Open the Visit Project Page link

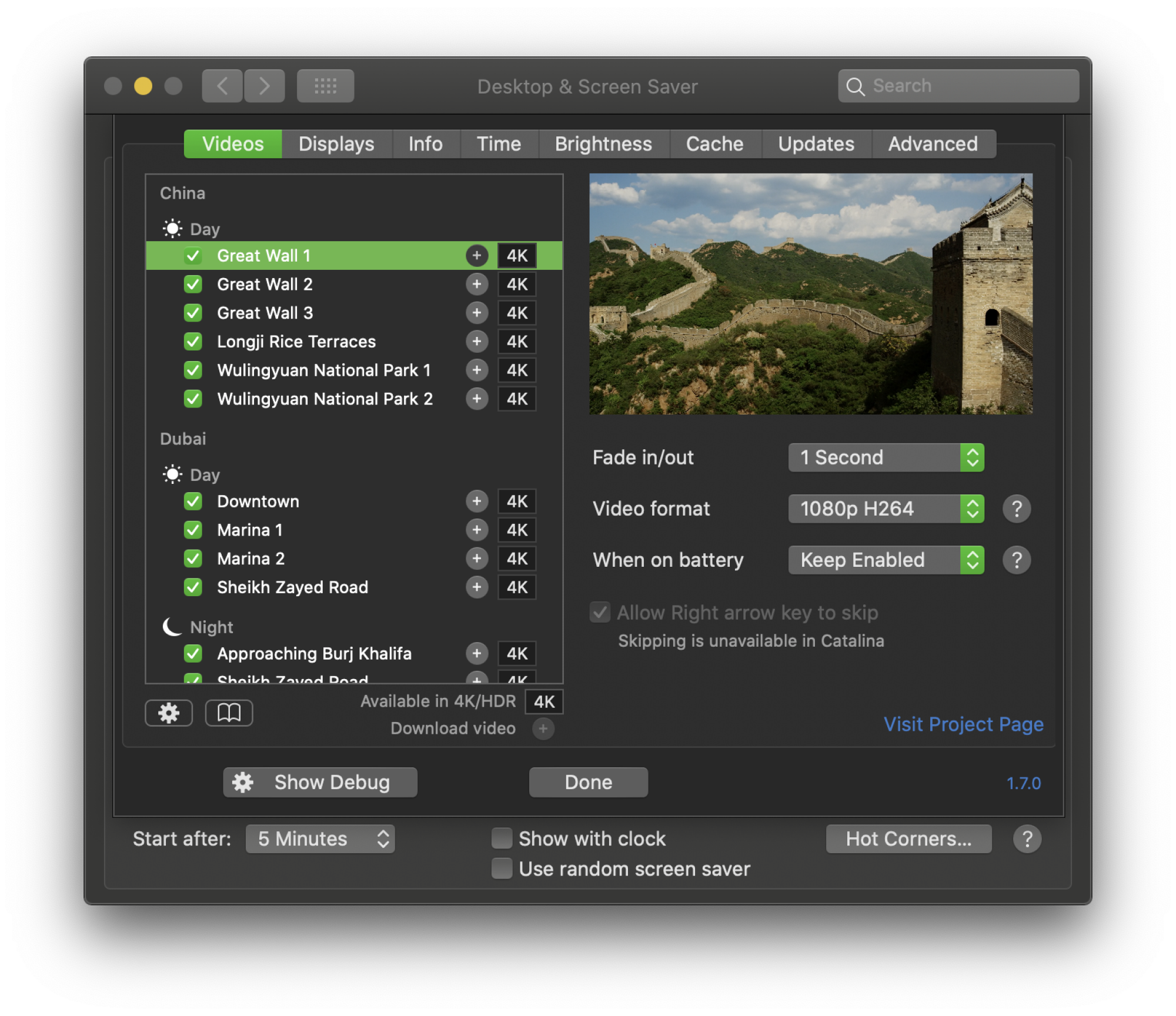click(964, 724)
